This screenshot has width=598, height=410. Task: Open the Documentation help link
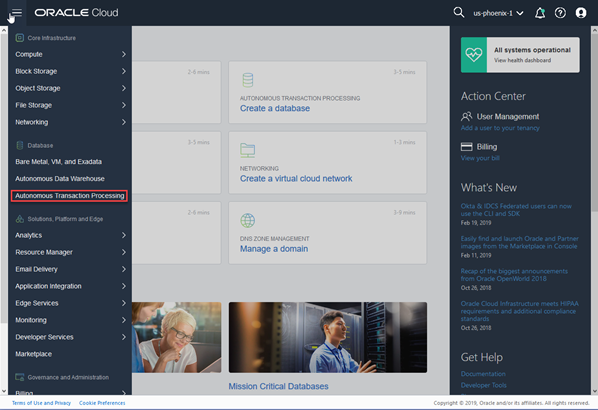click(483, 374)
